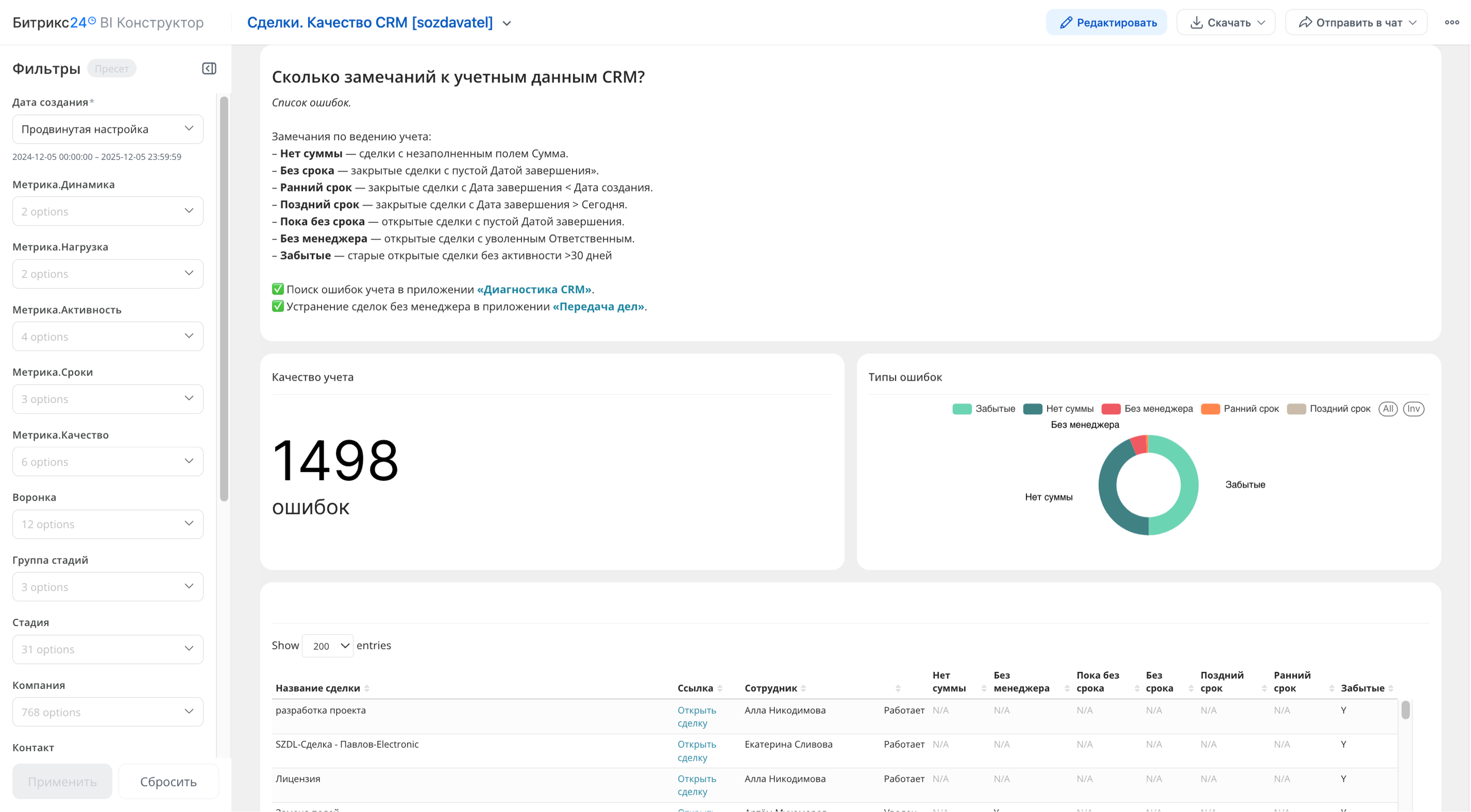Expand the Воронка filter dropdown
1471x812 pixels.
coord(108,524)
